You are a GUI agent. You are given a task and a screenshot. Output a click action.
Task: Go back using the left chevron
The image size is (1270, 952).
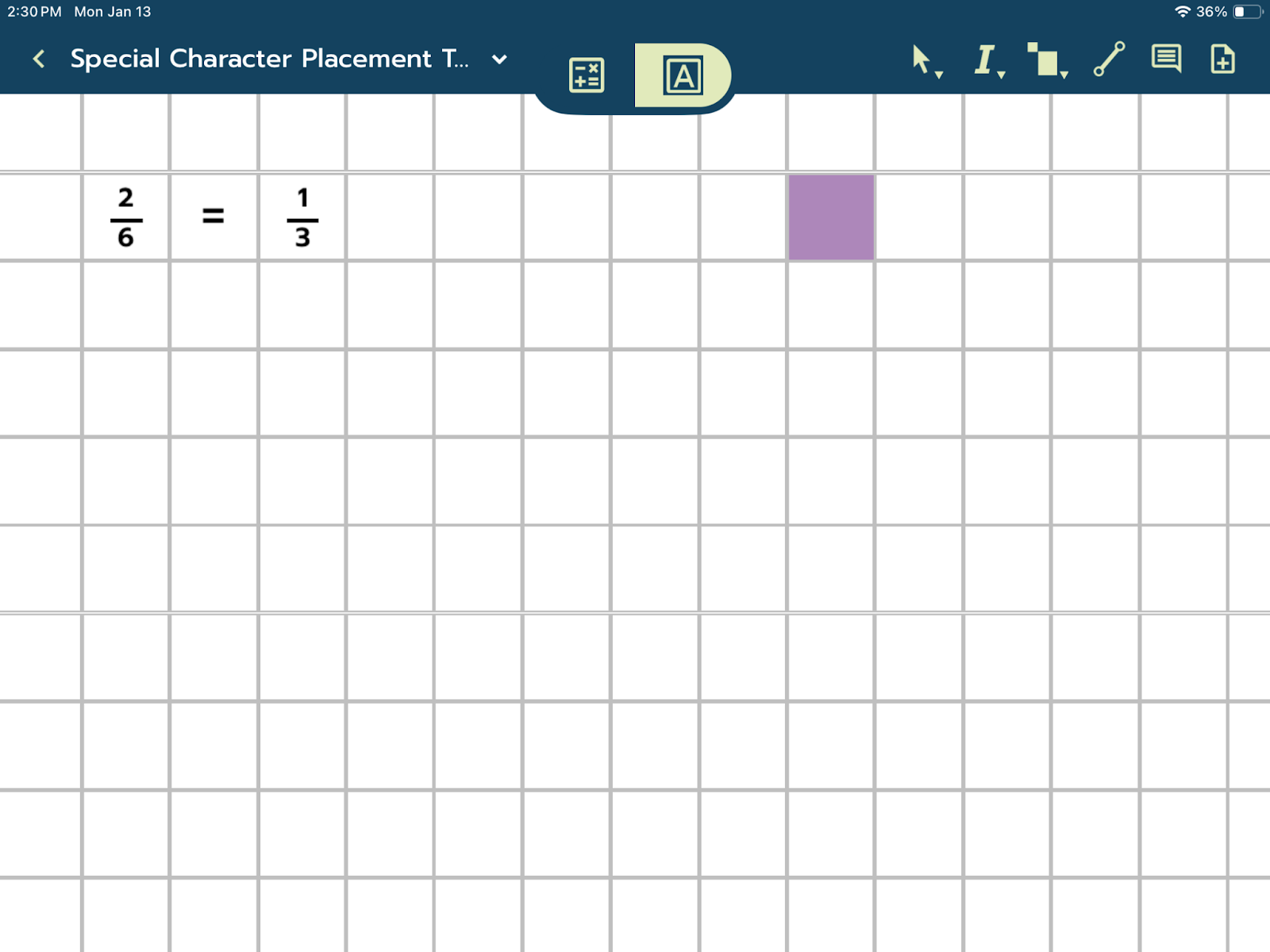coord(39,59)
